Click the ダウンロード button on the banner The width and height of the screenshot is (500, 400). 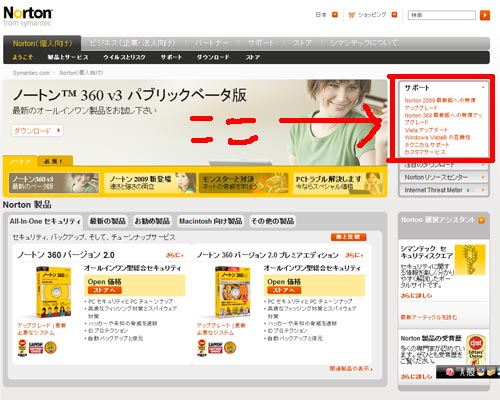pos(37,131)
